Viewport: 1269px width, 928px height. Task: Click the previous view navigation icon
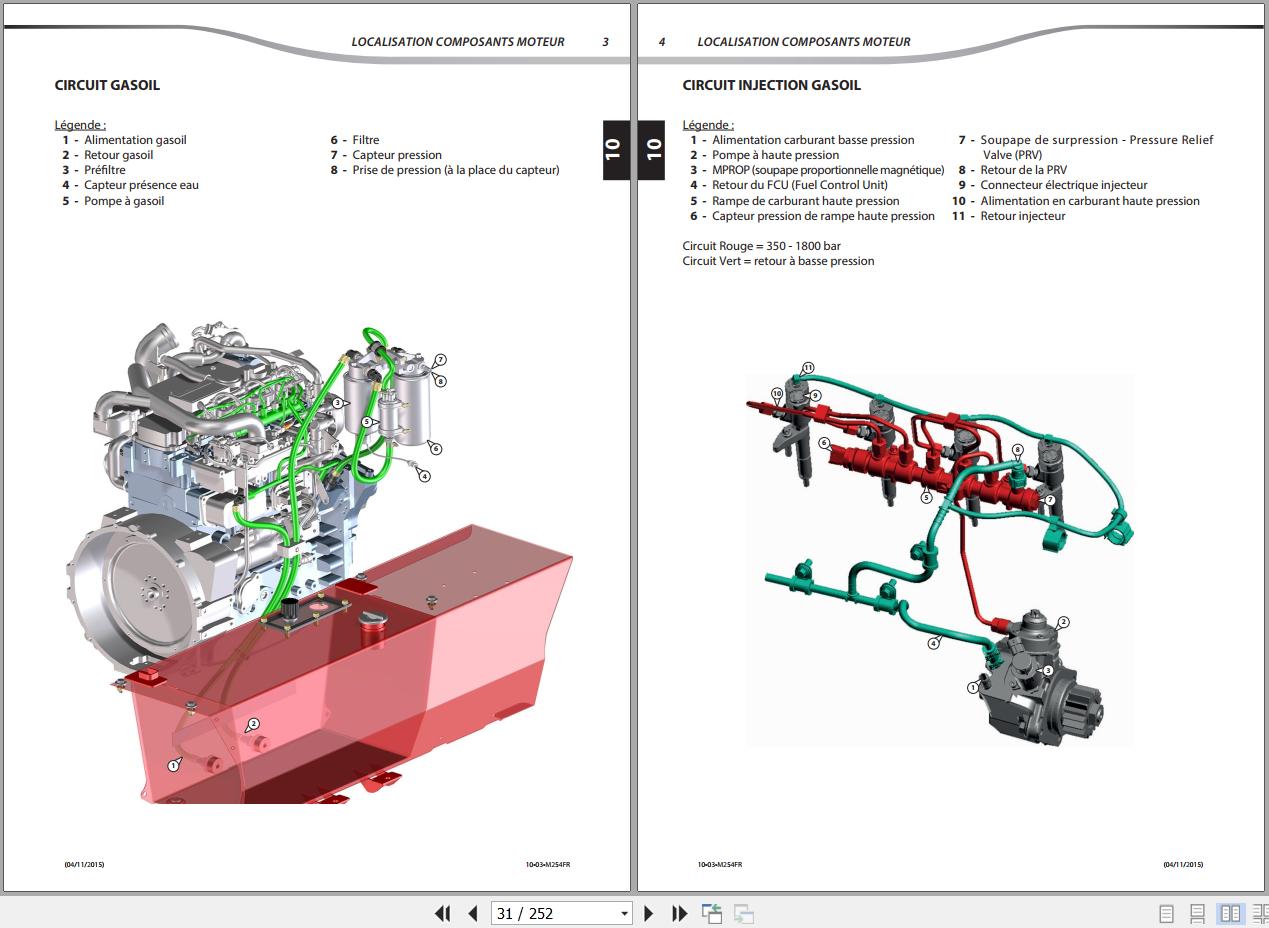coord(712,913)
